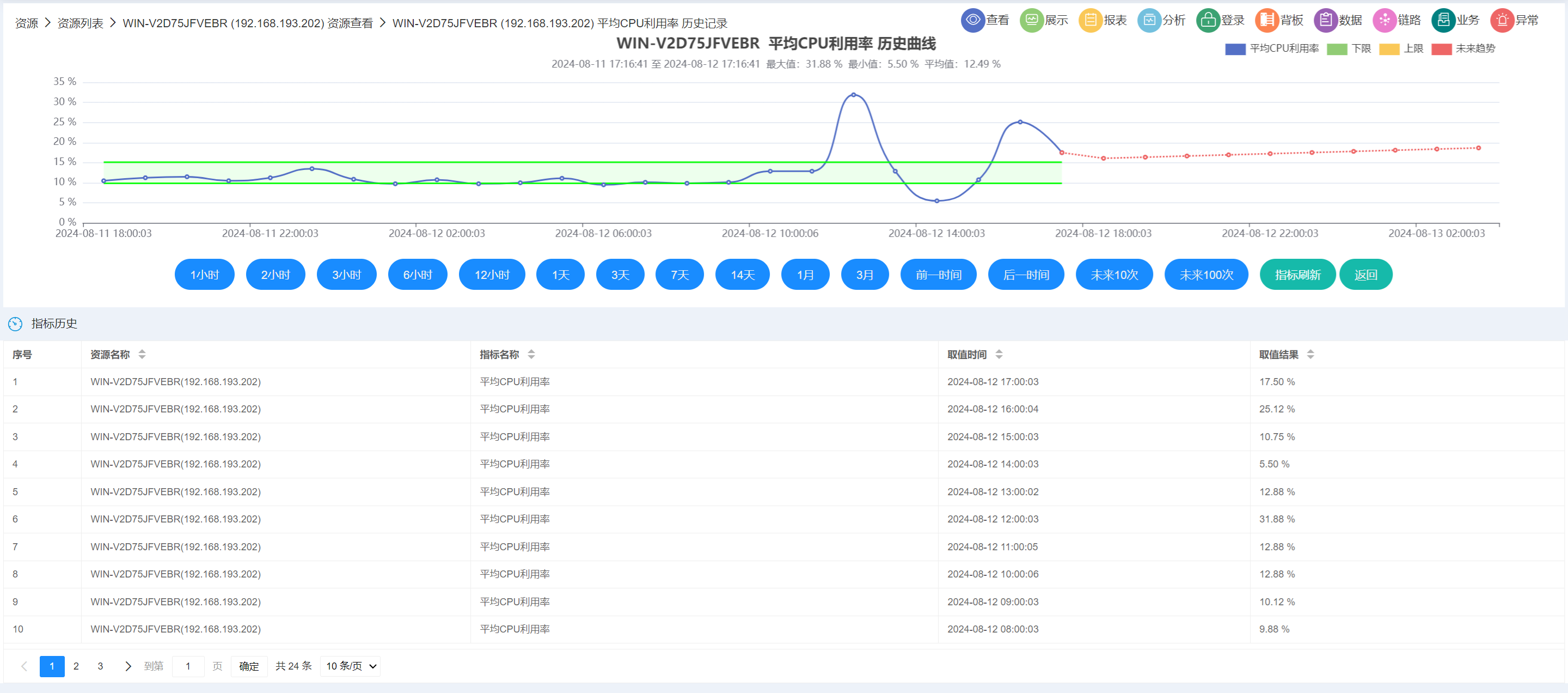Image resolution: width=1568 pixels, height=693 pixels.
Task: Click the 指标刷新 button
Action: [x=1297, y=275]
